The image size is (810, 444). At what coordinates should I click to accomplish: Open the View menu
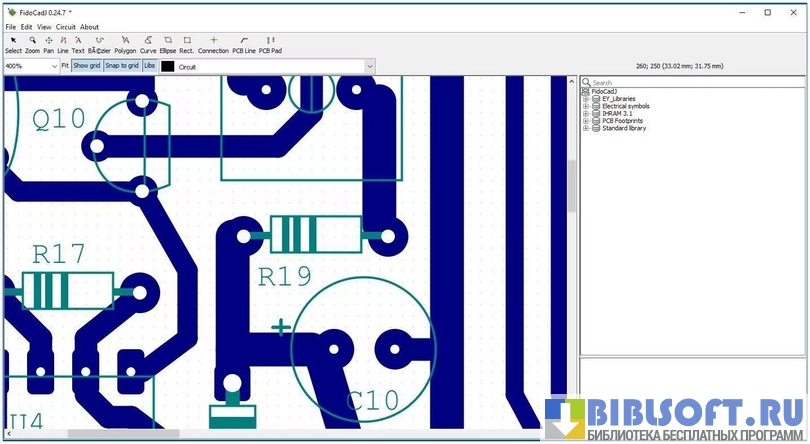click(x=44, y=27)
